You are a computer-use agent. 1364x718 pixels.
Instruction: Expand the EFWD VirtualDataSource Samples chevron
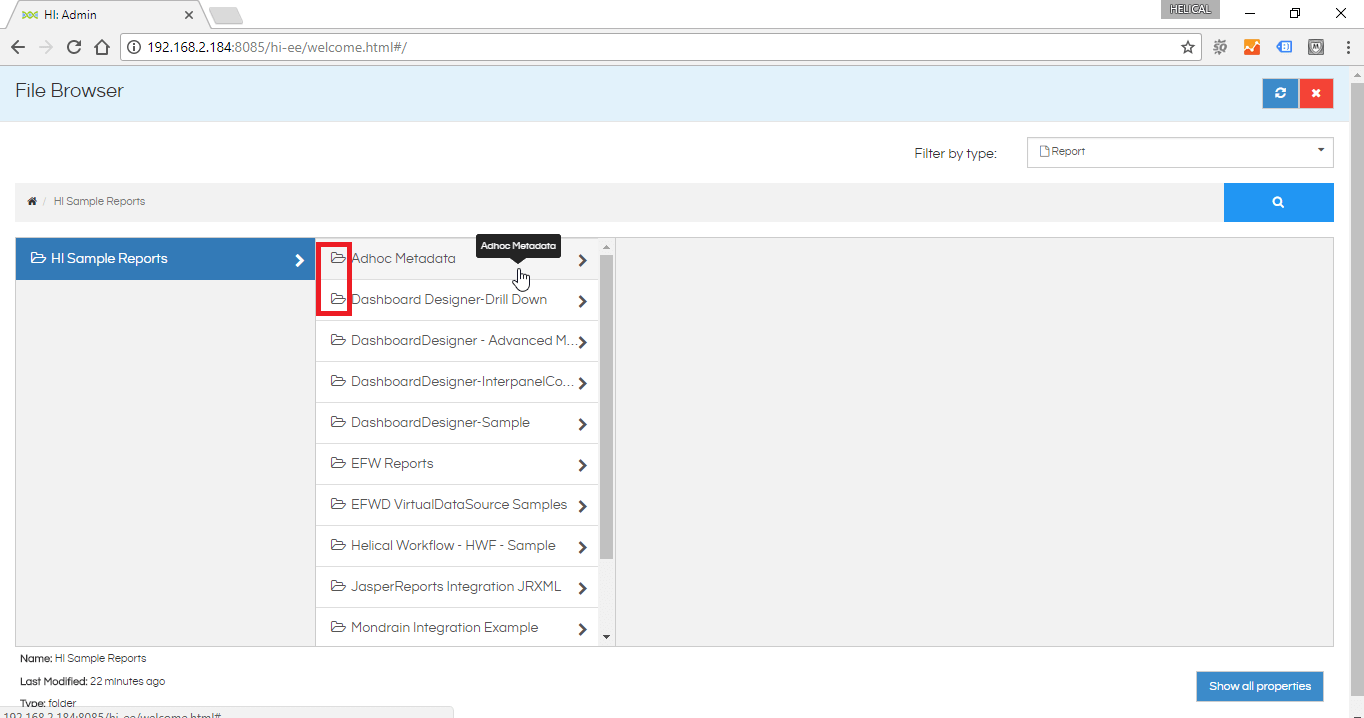point(583,507)
